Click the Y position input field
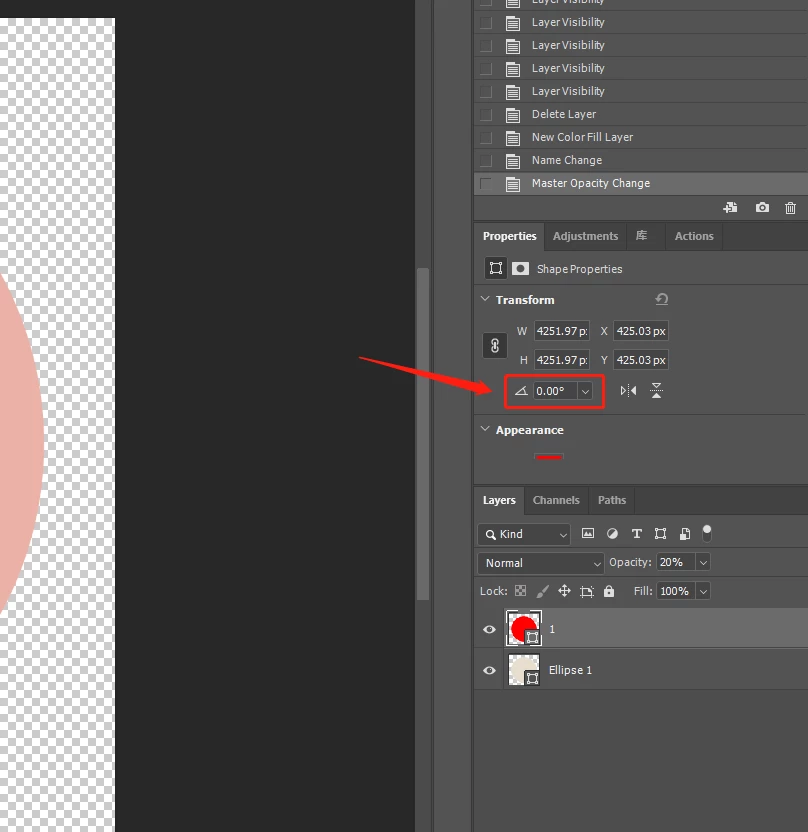 tap(641, 360)
